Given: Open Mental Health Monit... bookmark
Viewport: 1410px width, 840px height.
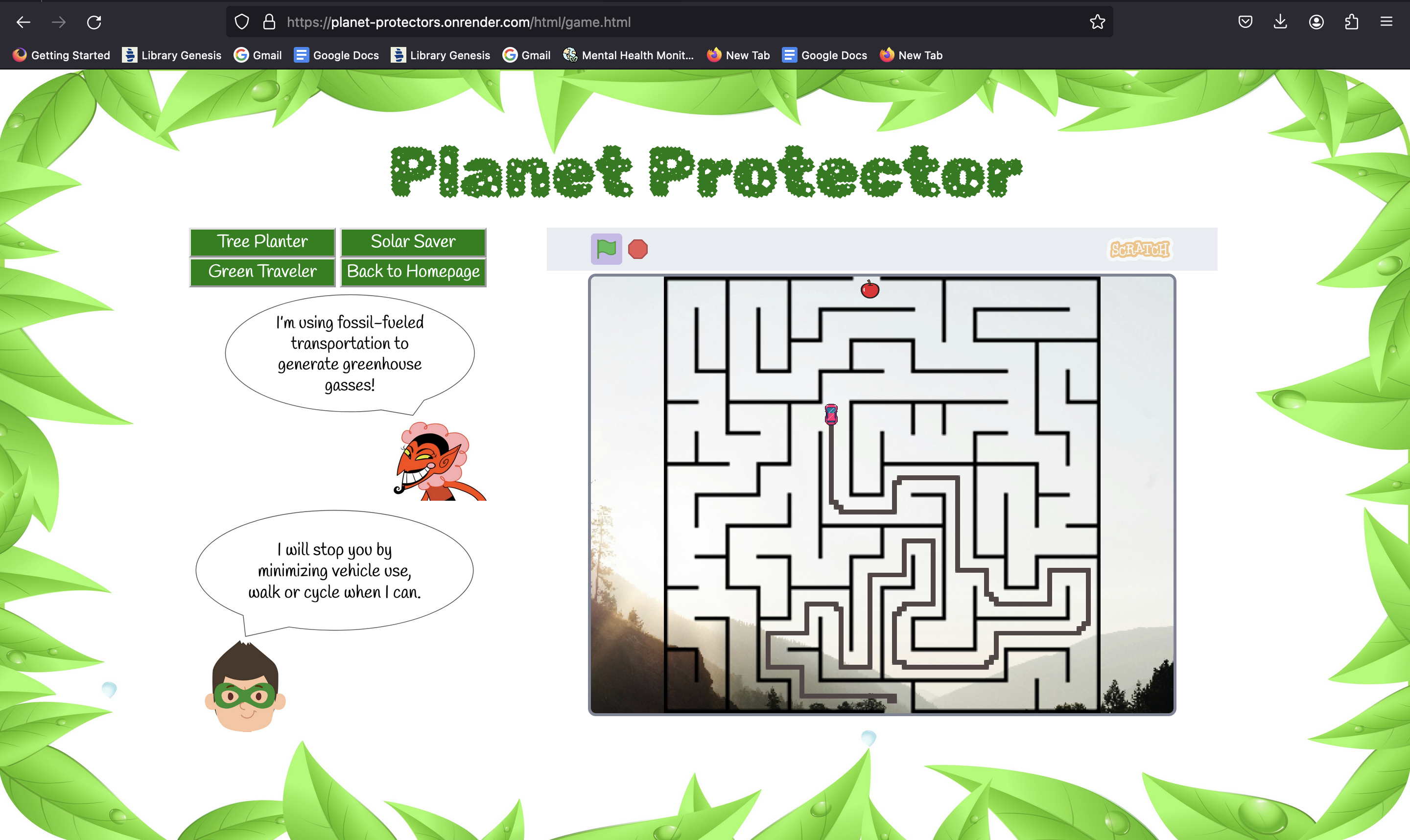Looking at the screenshot, I should point(628,55).
